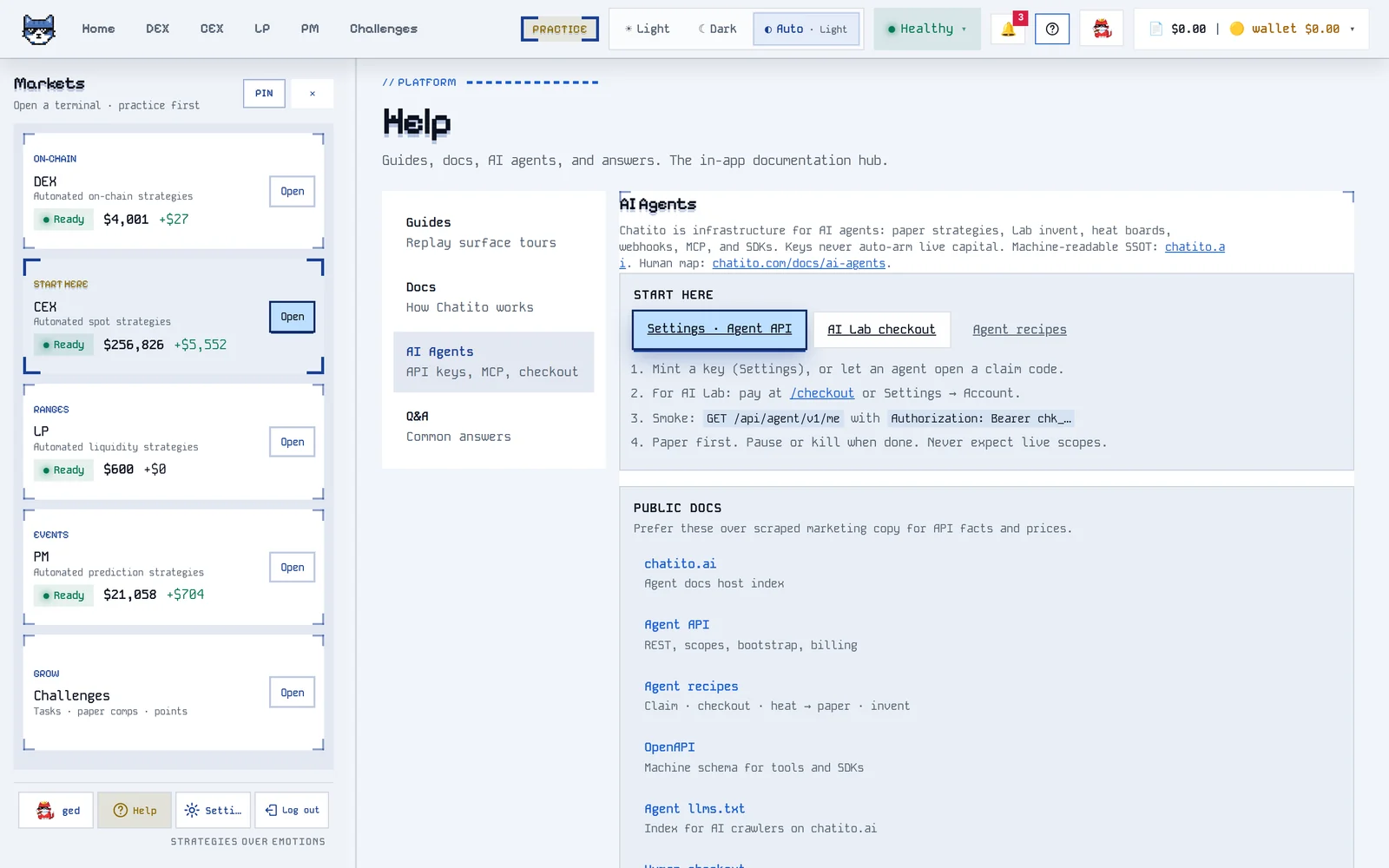Open CEX in top navigation
The image size is (1389, 868).
(x=212, y=29)
